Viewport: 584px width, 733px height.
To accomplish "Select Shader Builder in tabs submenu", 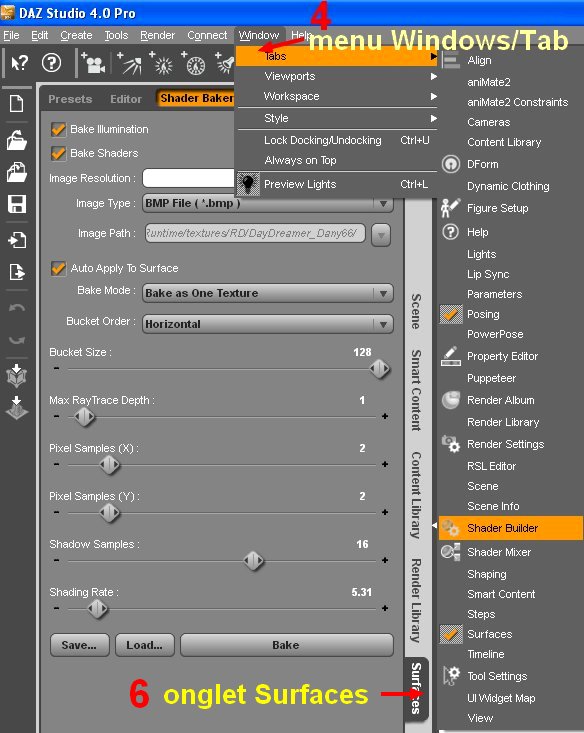I will 511,528.
